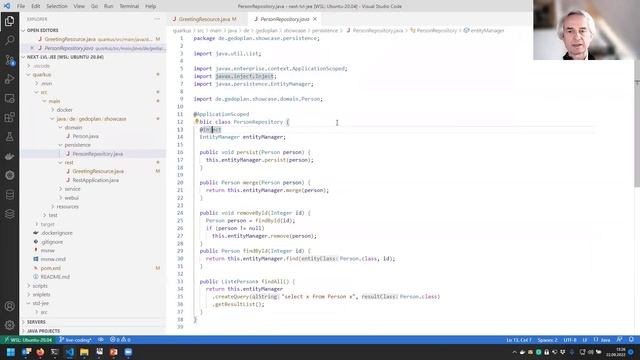Open pom.xml in the file tree
The width and height of the screenshot is (640, 360).
pyautogui.click(x=51, y=268)
